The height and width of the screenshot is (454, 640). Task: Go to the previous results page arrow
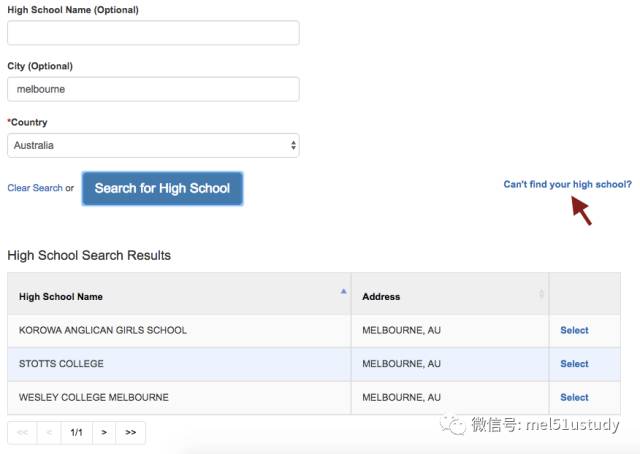click(49, 432)
